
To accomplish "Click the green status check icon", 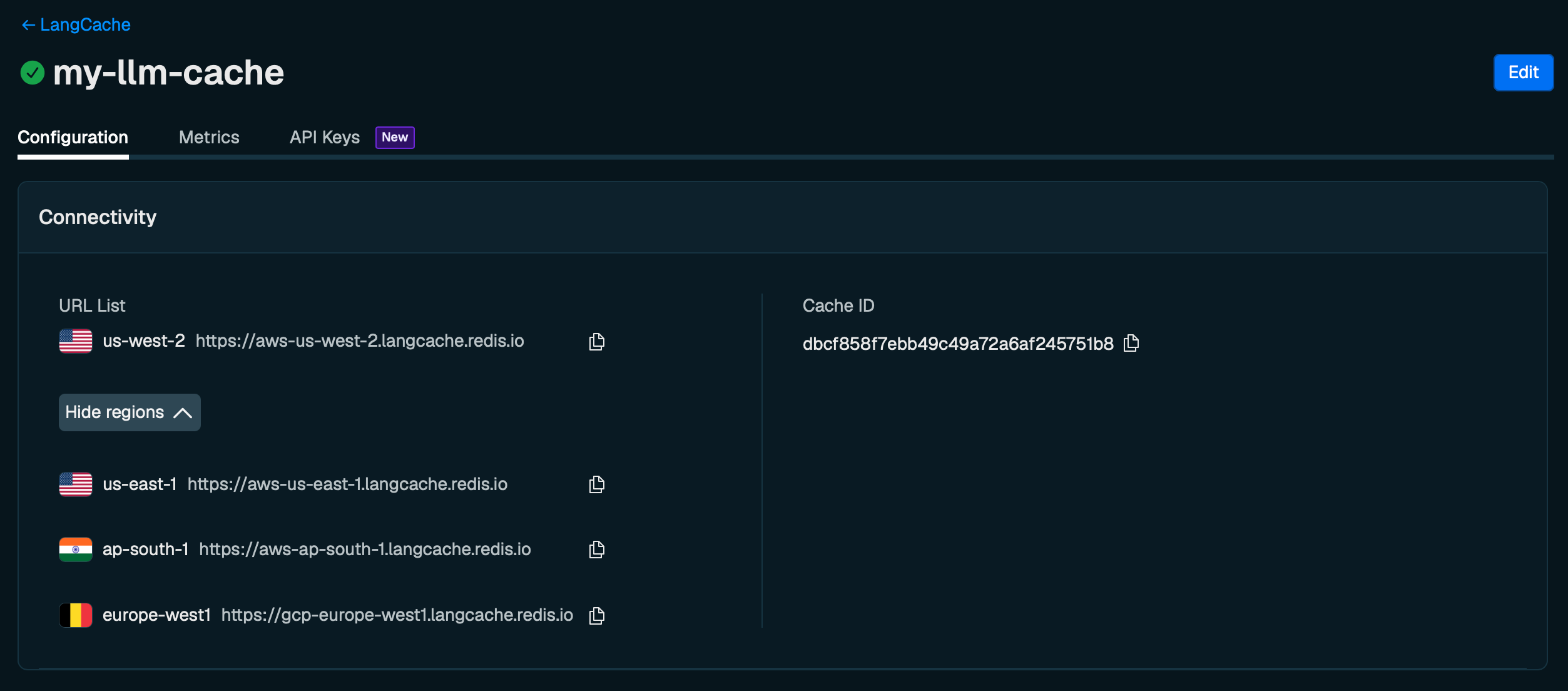I will (x=32, y=73).
